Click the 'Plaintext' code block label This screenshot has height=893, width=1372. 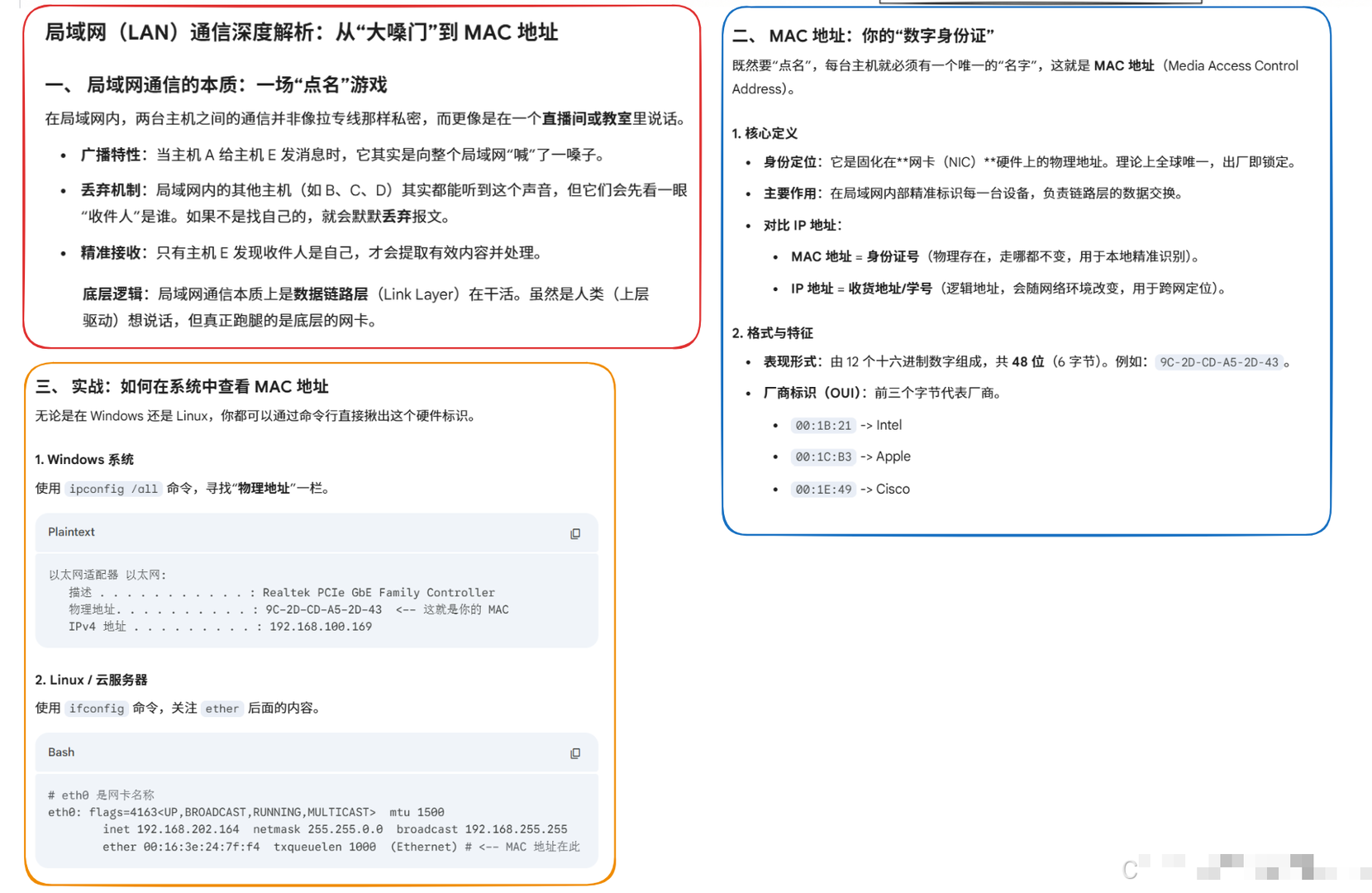click(x=71, y=532)
